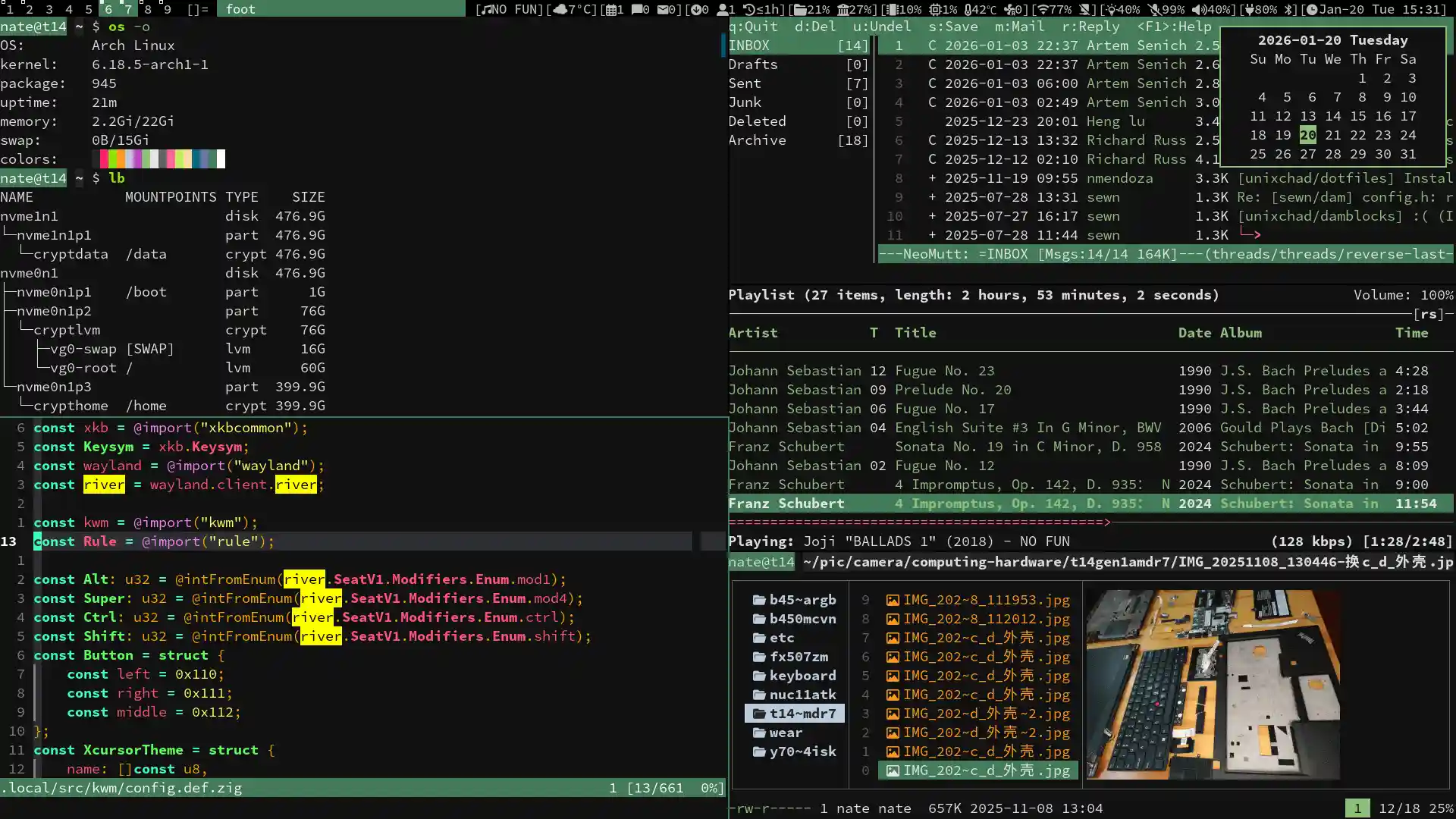Click the r:Reply shortcut in NeoMutt header

click(1090, 27)
